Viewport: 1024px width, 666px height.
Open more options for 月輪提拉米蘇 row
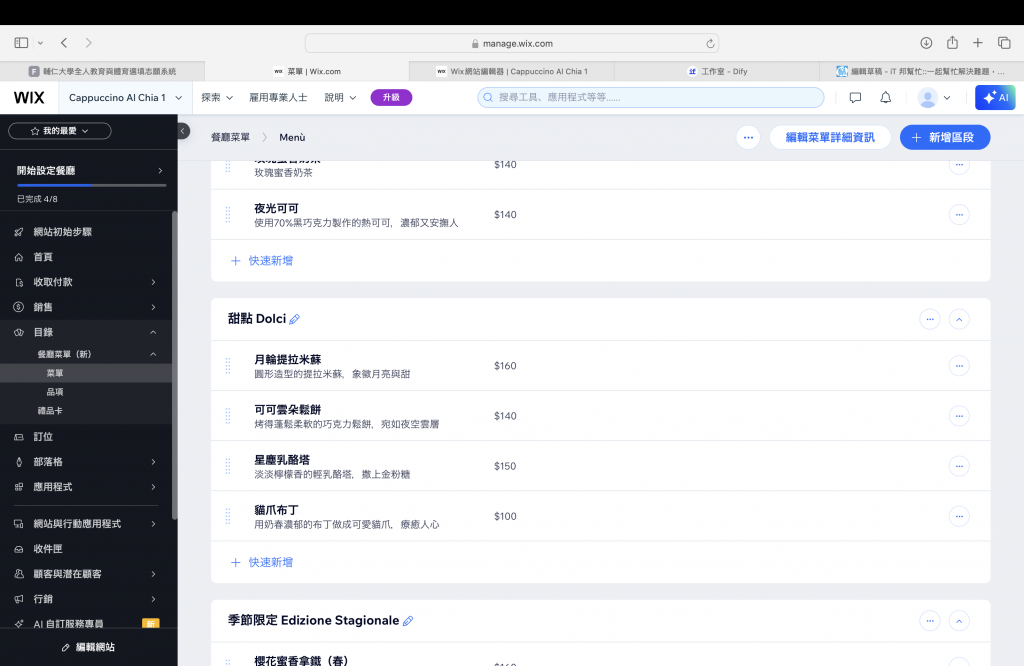[x=959, y=366]
